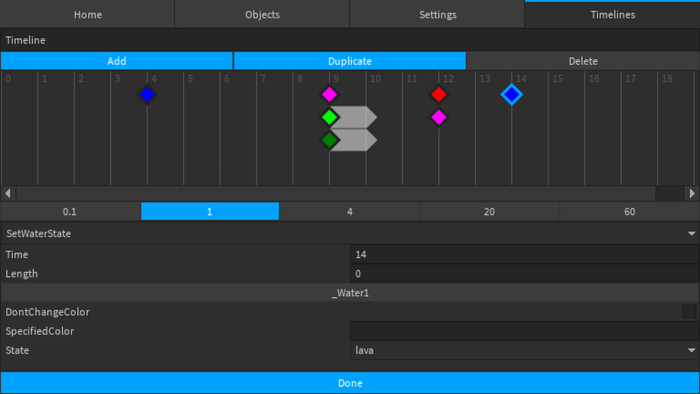Screen dimensions: 700x394
Task: Click the _Water1 object header
Action: [350, 293]
